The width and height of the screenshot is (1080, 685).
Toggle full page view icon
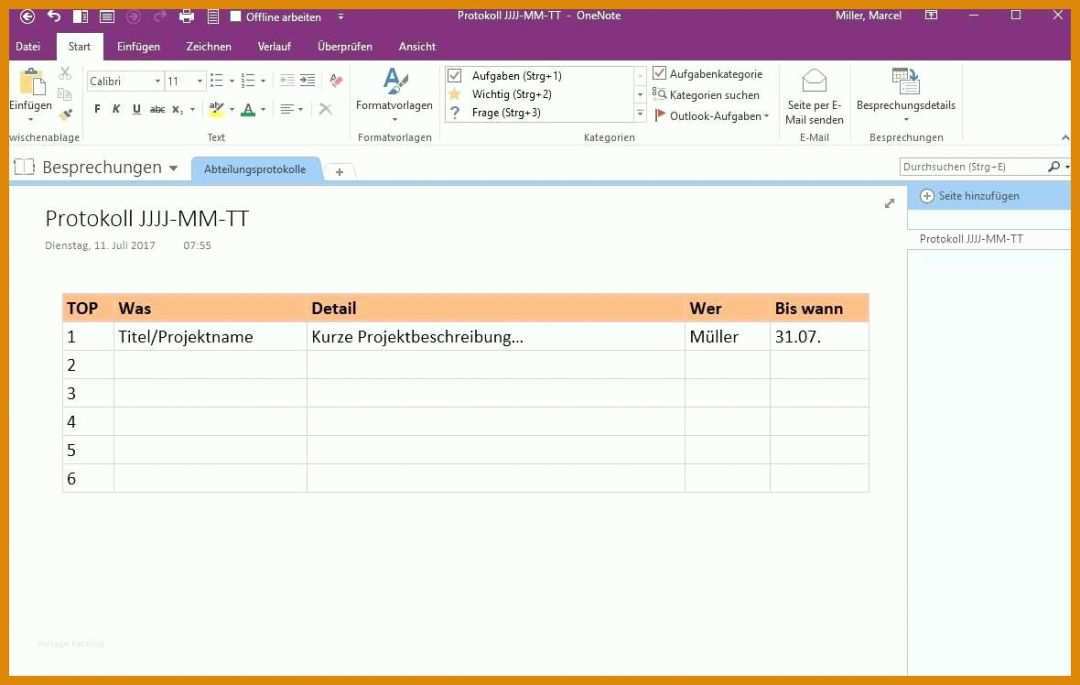[107, 16]
